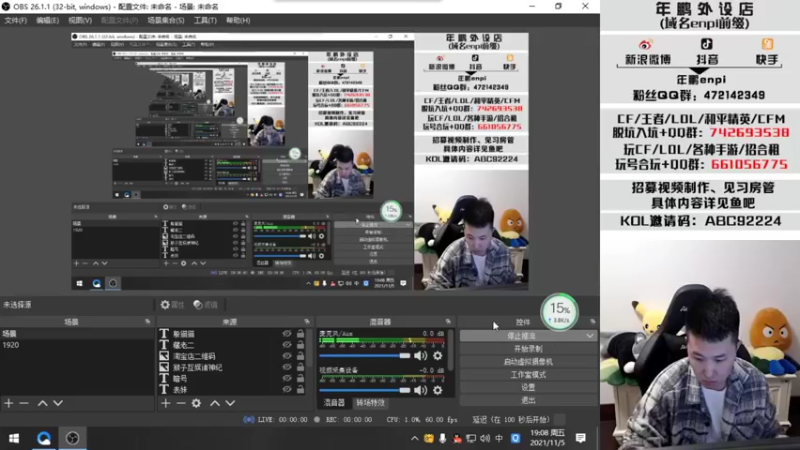Toggle visibility eye for 淘宝店二维码 source
The height and width of the screenshot is (450, 800).
coord(287,356)
